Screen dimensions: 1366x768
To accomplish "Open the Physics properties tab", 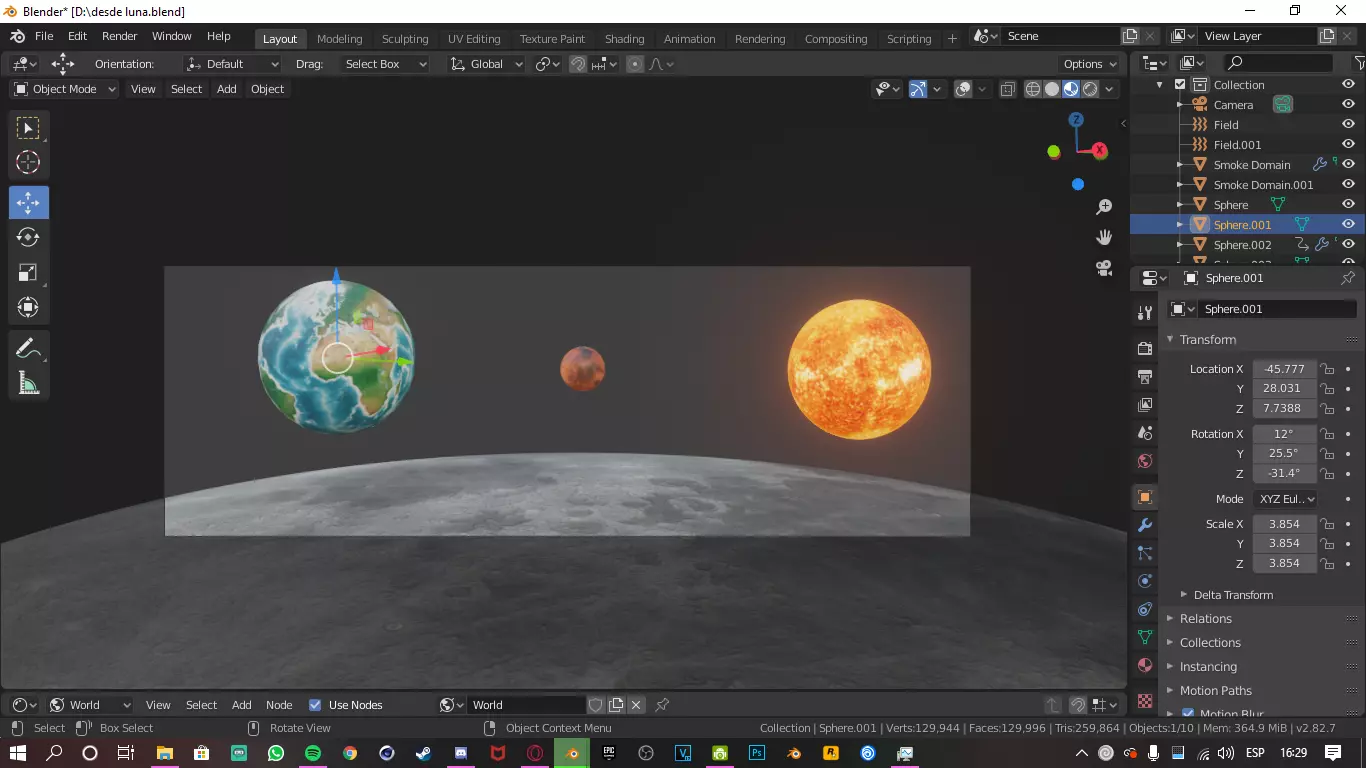I will 1145,581.
